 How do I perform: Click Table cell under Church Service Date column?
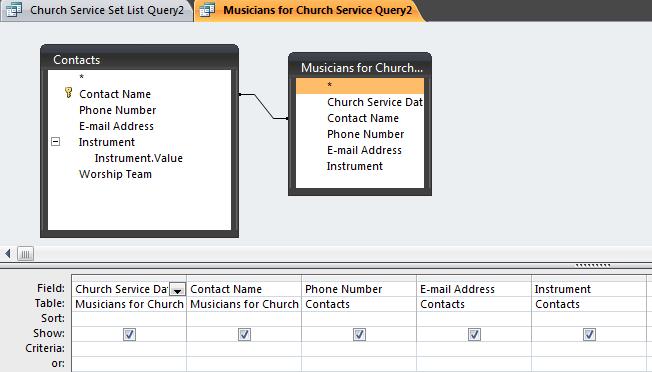(x=129, y=304)
